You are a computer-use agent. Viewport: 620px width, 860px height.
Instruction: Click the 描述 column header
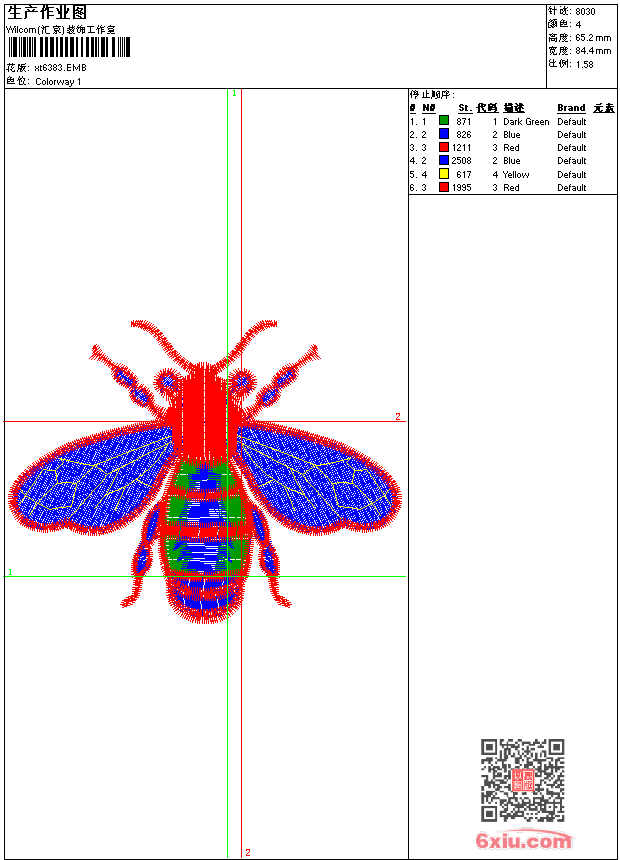pos(514,108)
